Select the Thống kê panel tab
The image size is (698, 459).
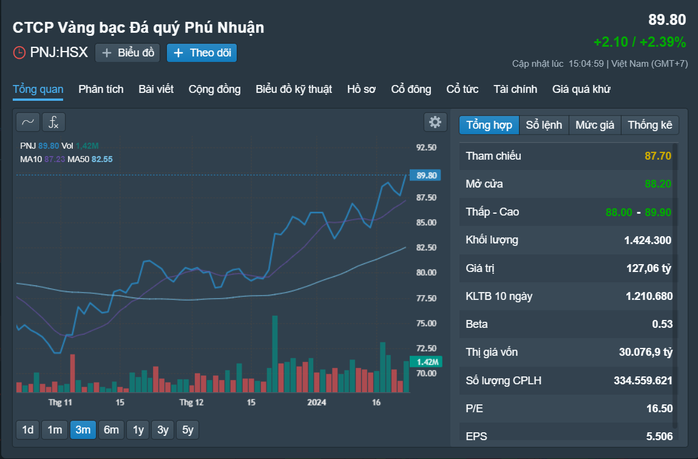coord(650,125)
